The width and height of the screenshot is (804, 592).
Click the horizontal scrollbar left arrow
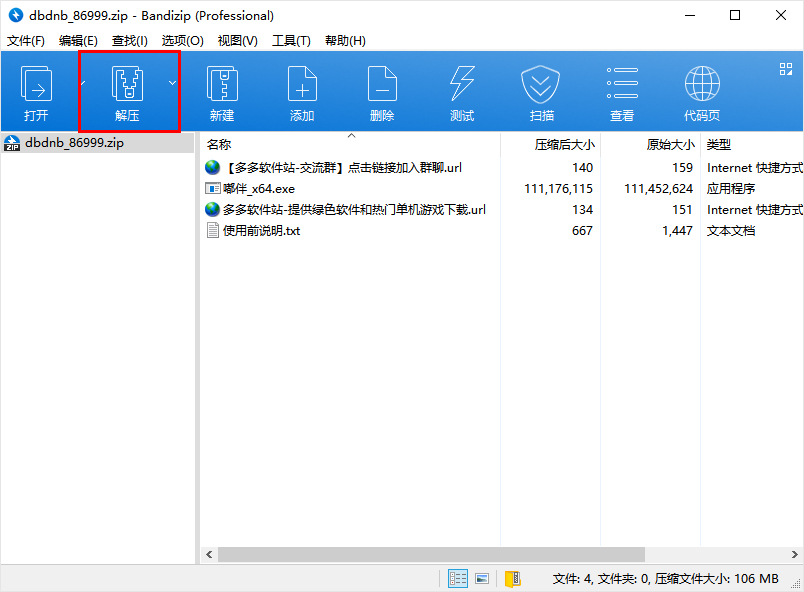pos(209,555)
